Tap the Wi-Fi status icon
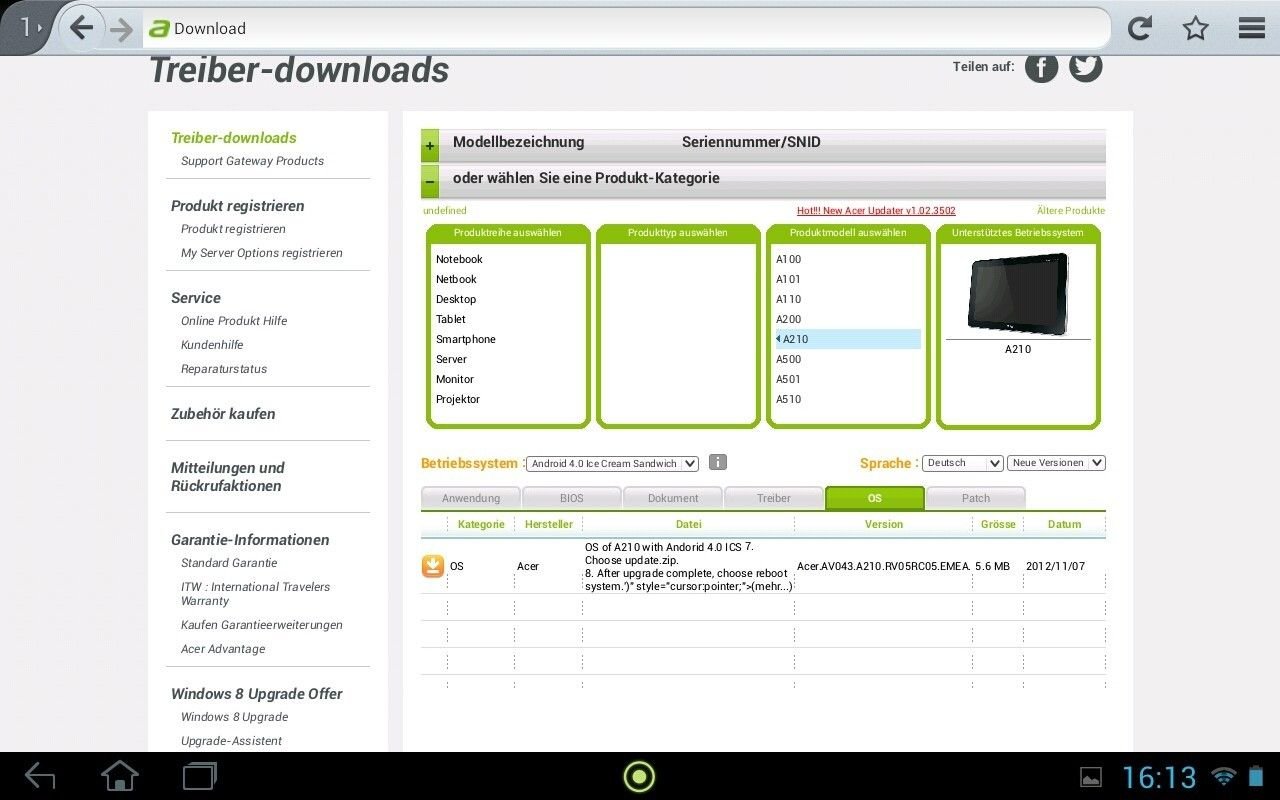The width and height of the screenshot is (1280, 800). coord(1223,777)
